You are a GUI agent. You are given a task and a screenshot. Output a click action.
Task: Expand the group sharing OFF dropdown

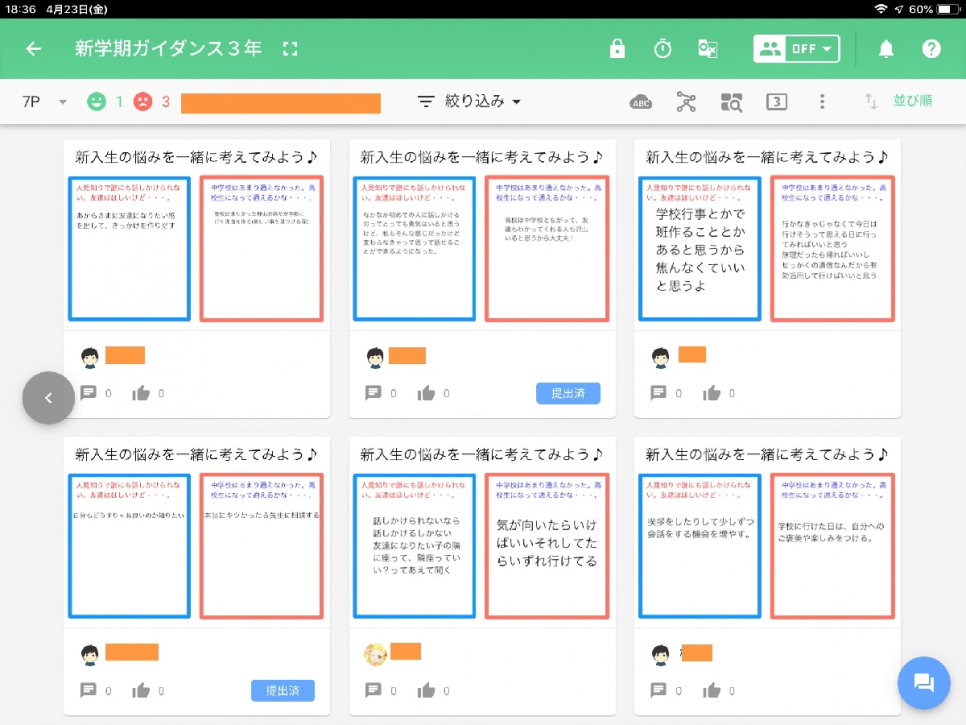tap(796, 49)
